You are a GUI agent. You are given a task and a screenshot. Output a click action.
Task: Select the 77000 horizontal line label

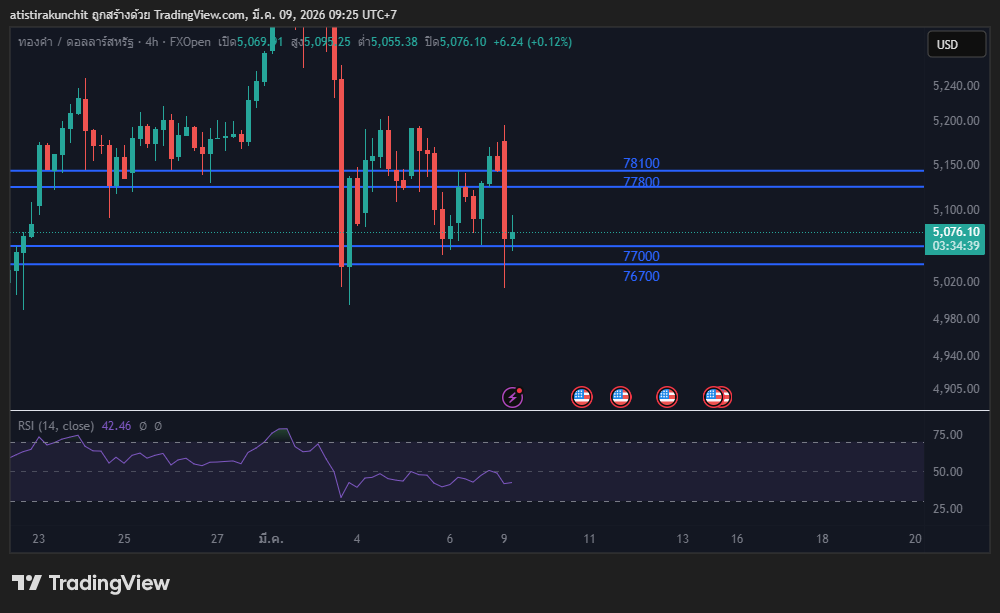pos(641,256)
